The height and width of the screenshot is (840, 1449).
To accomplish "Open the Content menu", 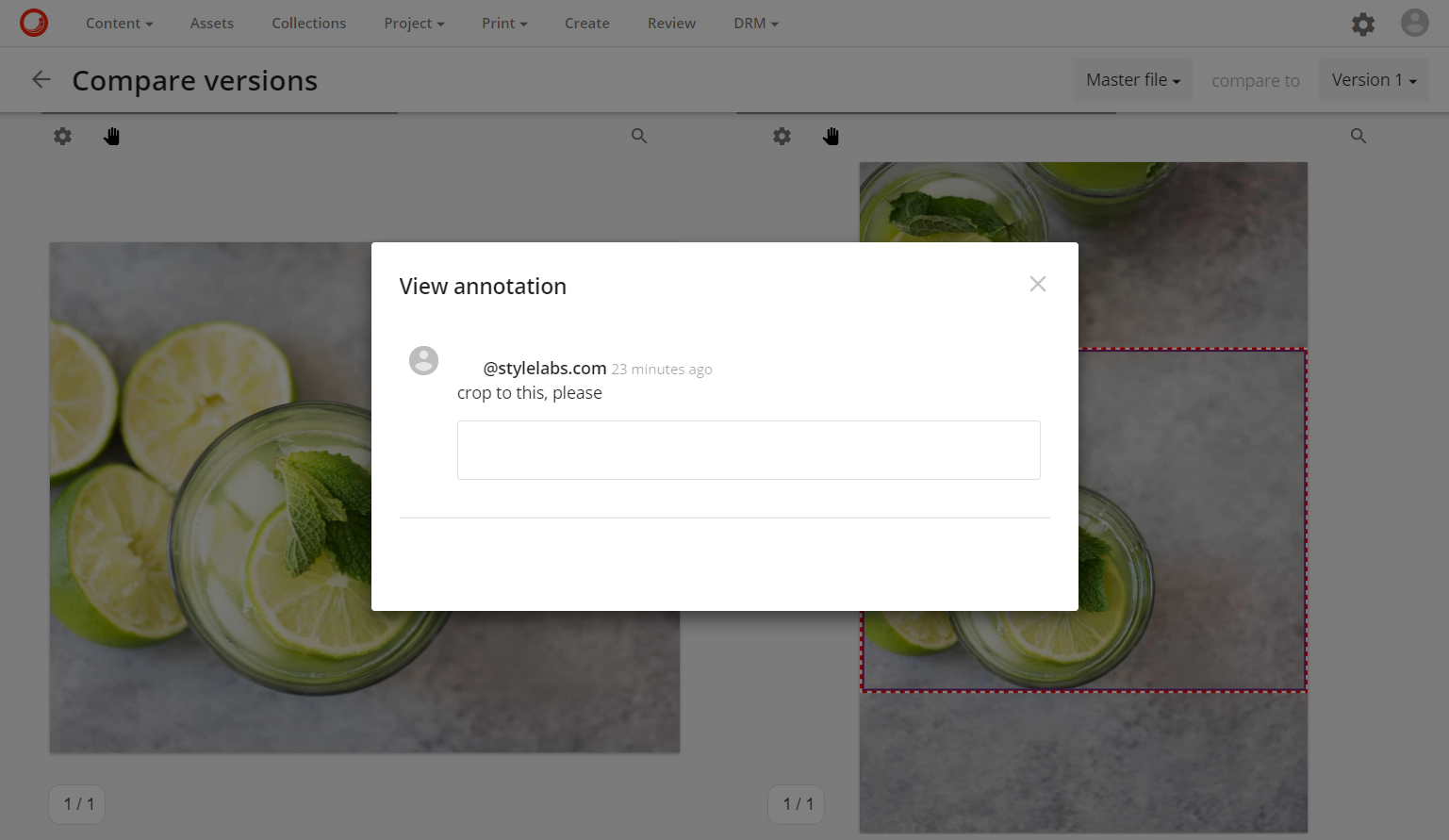I will tap(118, 23).
